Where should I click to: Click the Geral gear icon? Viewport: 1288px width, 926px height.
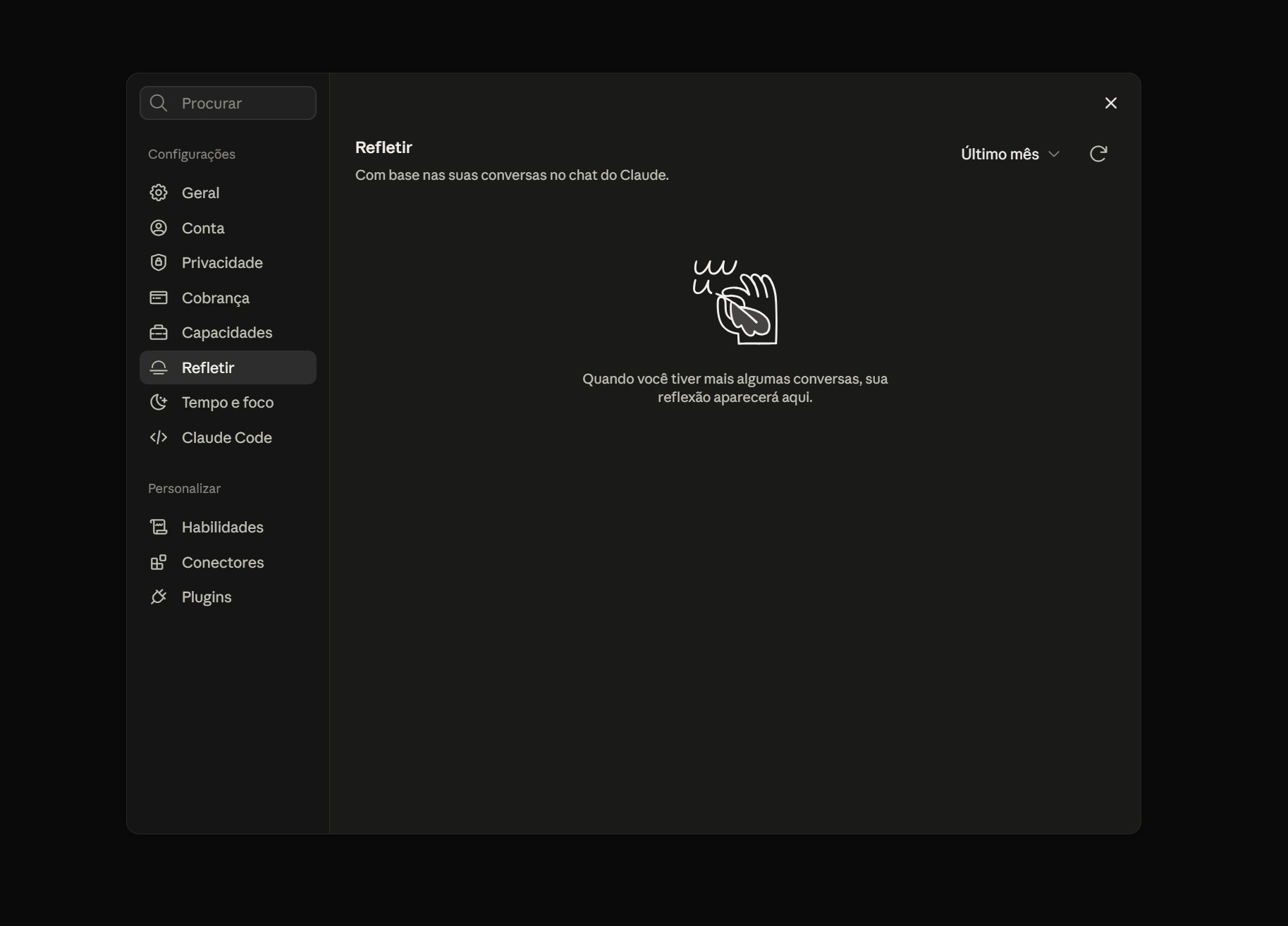[159, 193]
